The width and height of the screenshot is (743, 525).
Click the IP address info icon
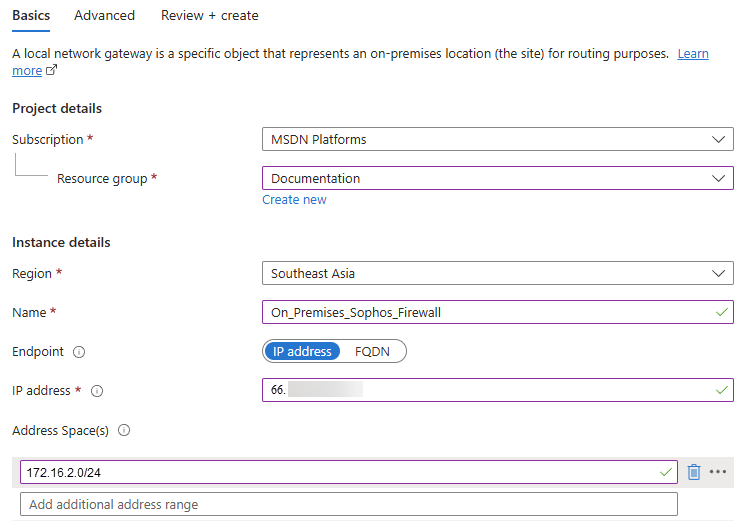97,391
